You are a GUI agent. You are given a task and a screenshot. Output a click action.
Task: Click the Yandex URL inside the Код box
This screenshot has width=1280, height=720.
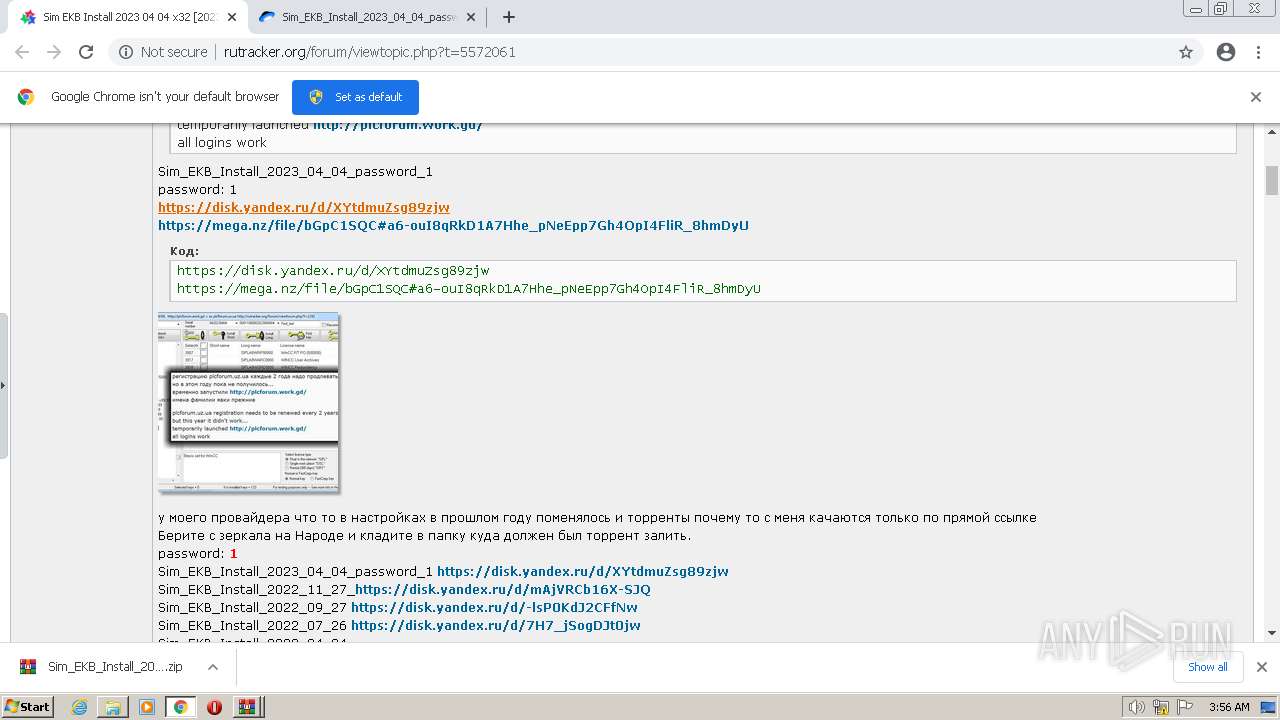pos(333,271)
